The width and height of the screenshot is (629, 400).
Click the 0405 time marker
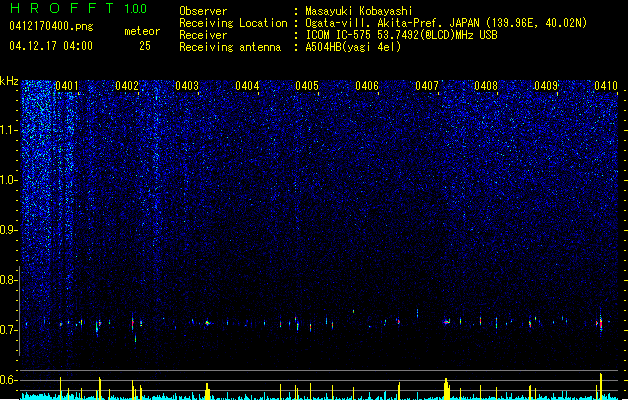(307, 86)
